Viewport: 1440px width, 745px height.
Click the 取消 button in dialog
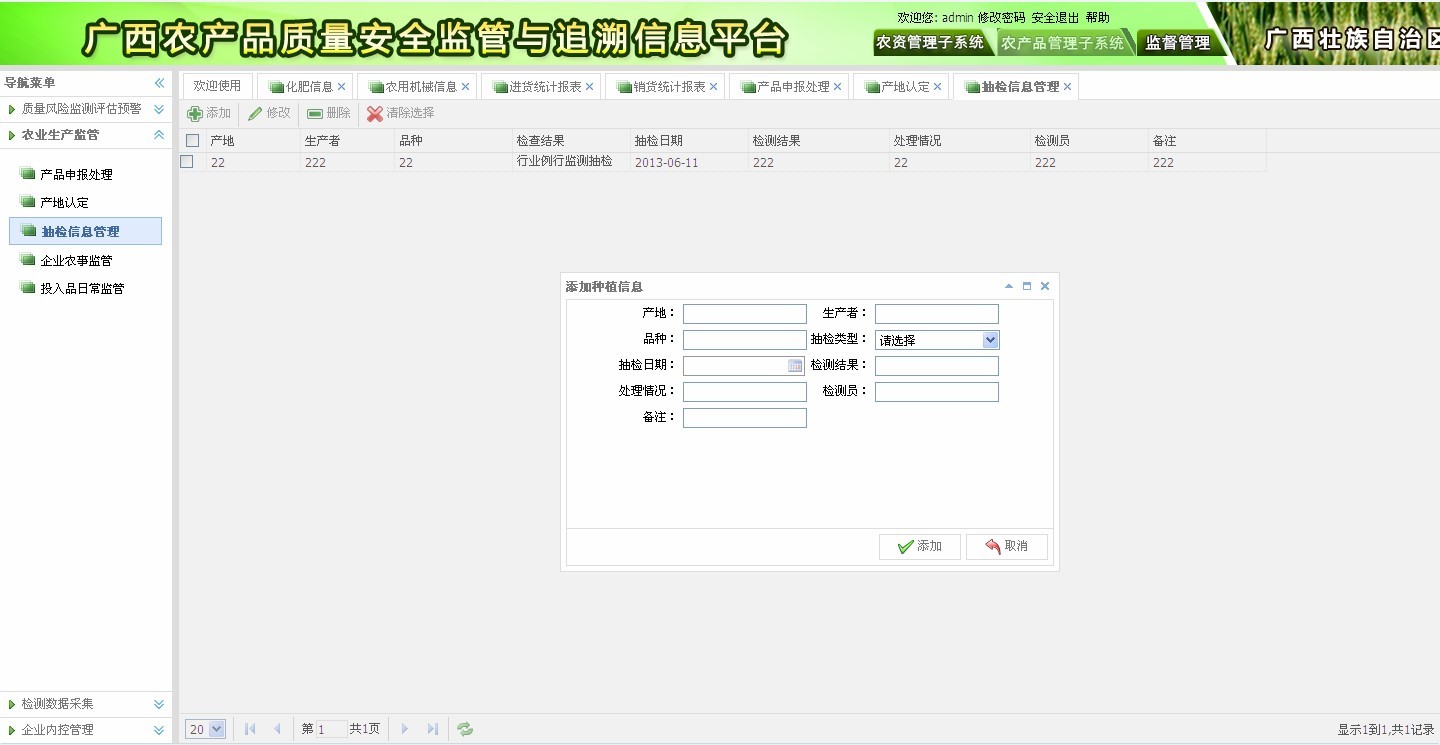1006,546
